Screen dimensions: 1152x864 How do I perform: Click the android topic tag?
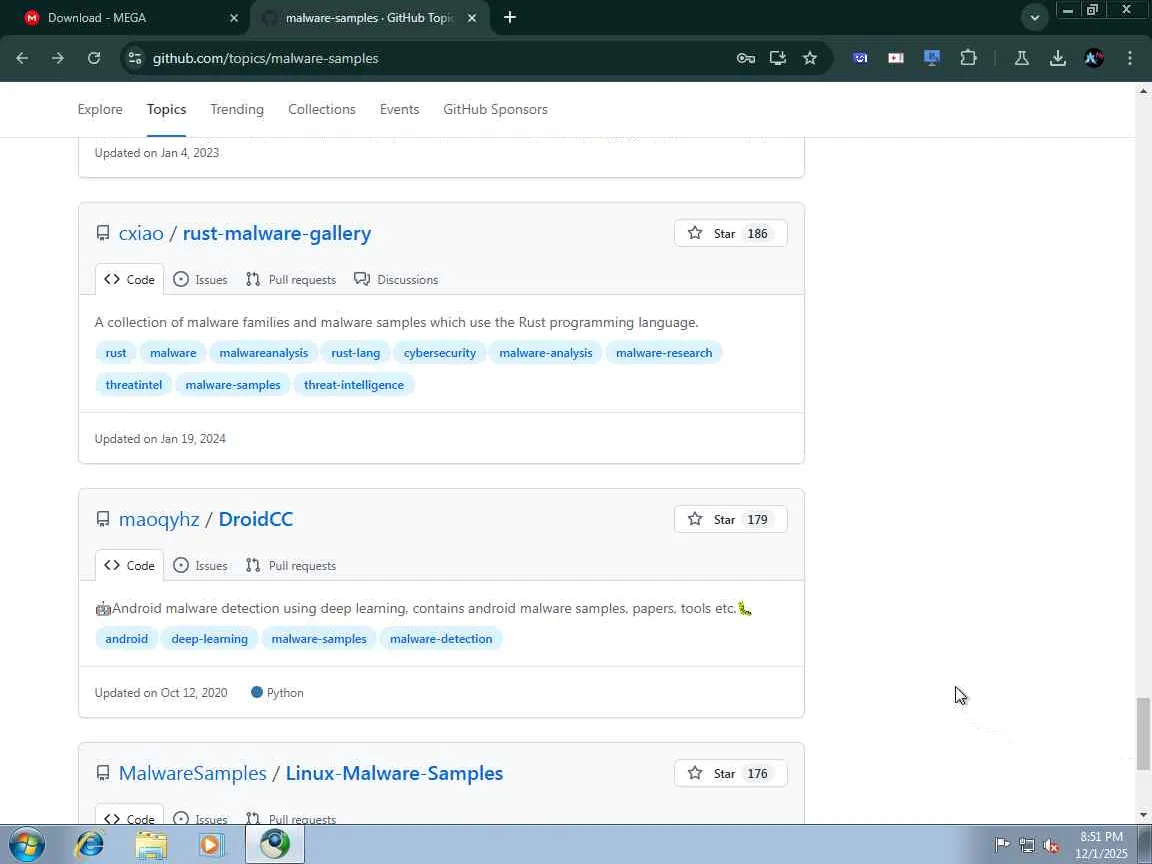pyautogui.click(x=126, y=638)
